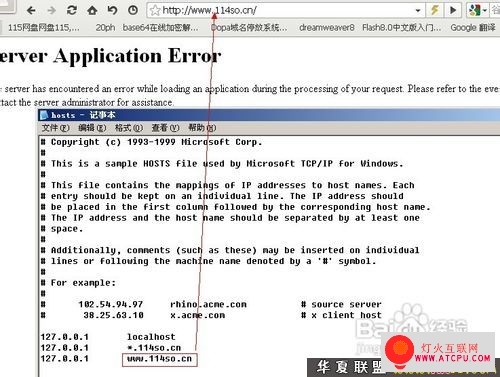This screenshot has height=377, width=500.
Task: Open the Flash8.0中文版入门 bookmark
Action: 402,28
